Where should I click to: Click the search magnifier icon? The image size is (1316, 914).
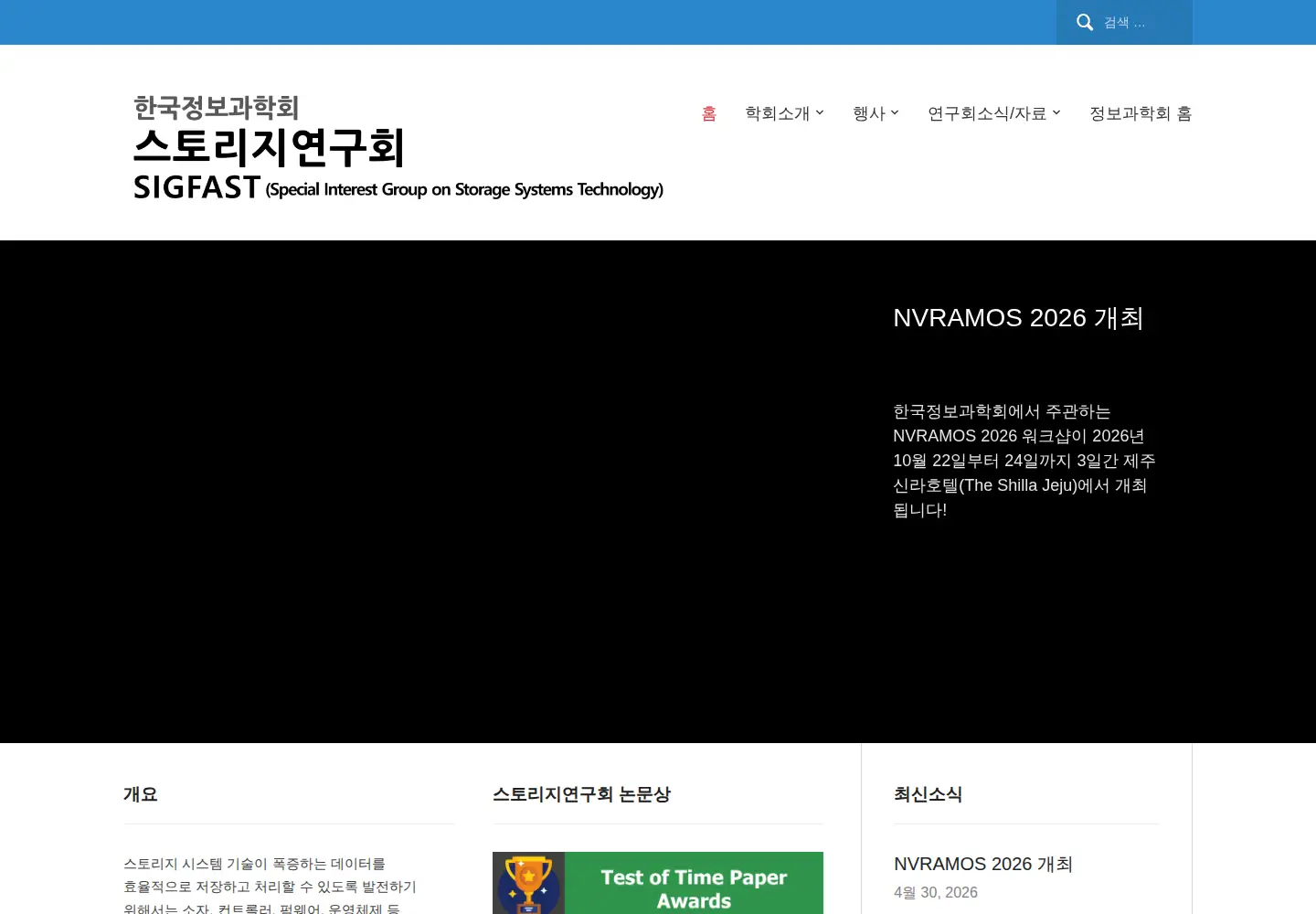coord(1085,22)
